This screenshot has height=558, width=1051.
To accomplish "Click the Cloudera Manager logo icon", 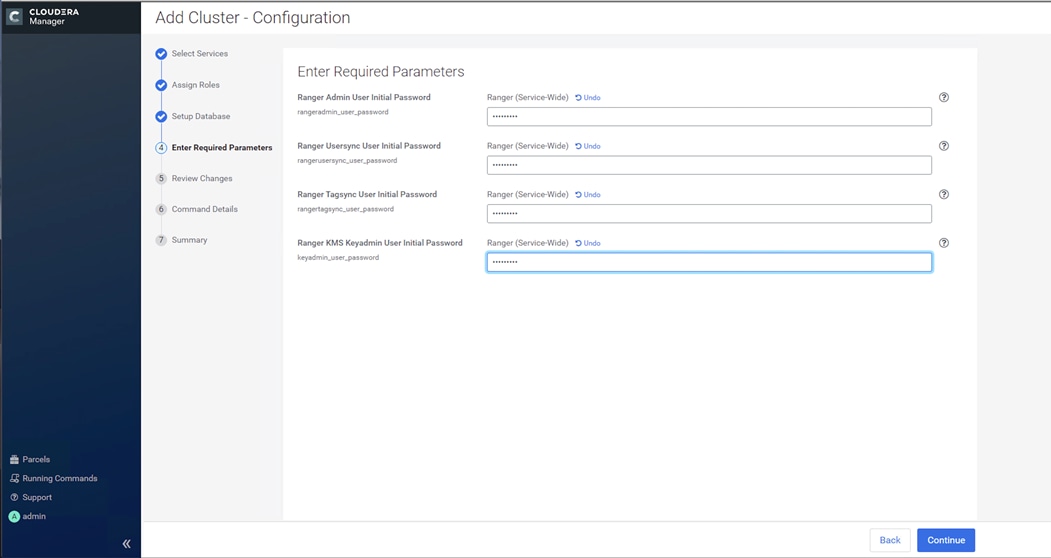I will [14, 17].
